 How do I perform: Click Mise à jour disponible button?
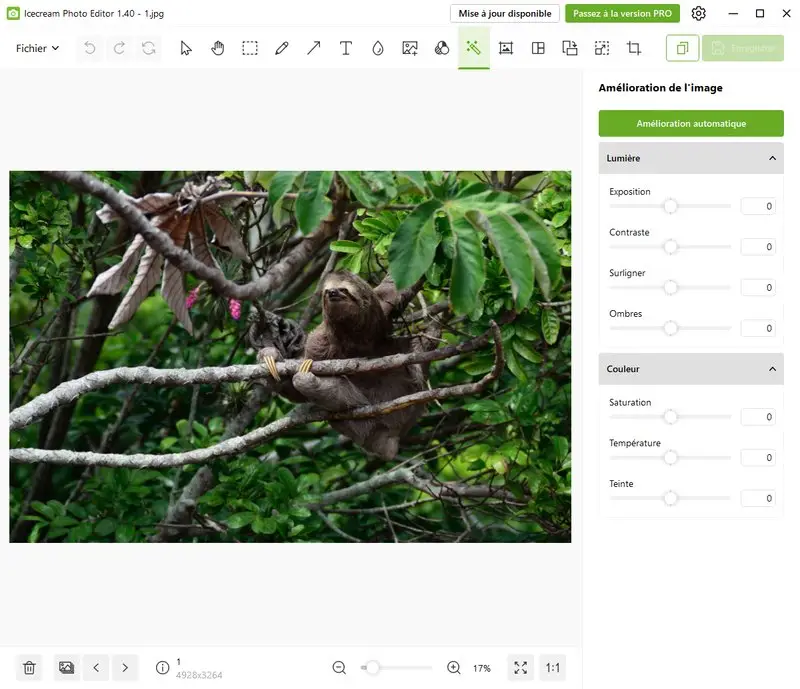tap(505, 13)
